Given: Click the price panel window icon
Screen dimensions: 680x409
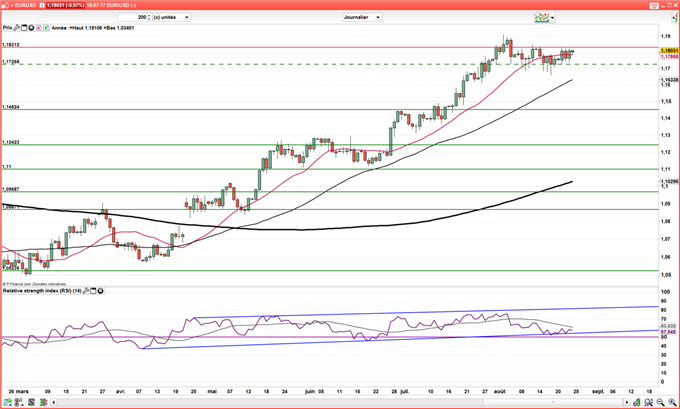Looking at the screenshot, I should coord(24,28).
